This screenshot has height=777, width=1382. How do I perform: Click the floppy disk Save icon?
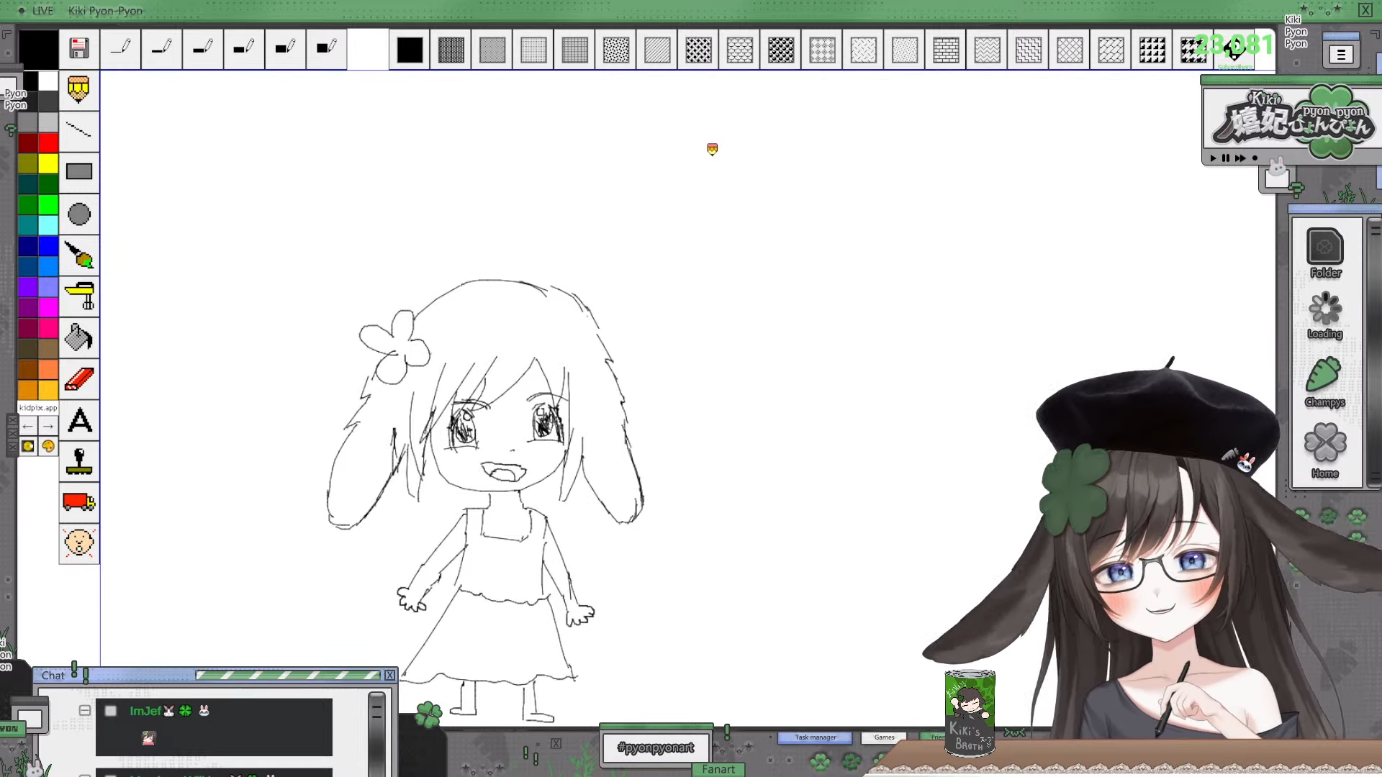click(x=79, y=48)
